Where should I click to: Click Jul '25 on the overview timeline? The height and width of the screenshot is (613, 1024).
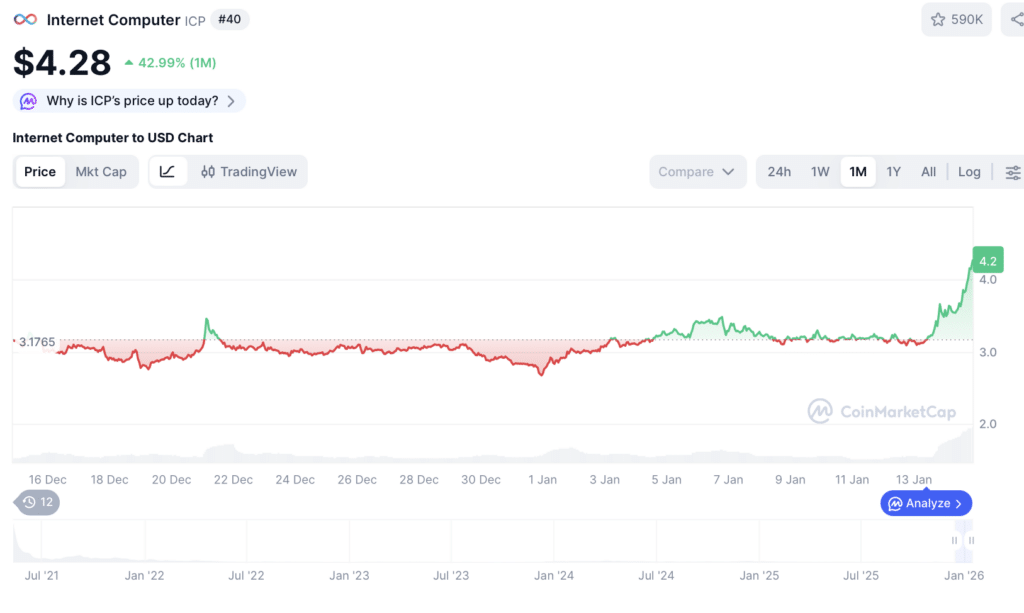[861, 576]
